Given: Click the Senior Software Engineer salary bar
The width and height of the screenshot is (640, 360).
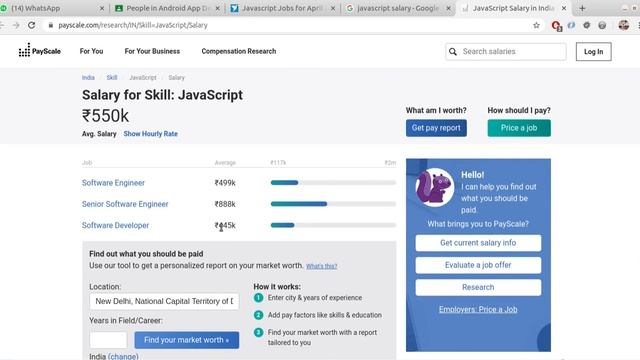Looking at the screenshot, I should (x=333, y=204).
